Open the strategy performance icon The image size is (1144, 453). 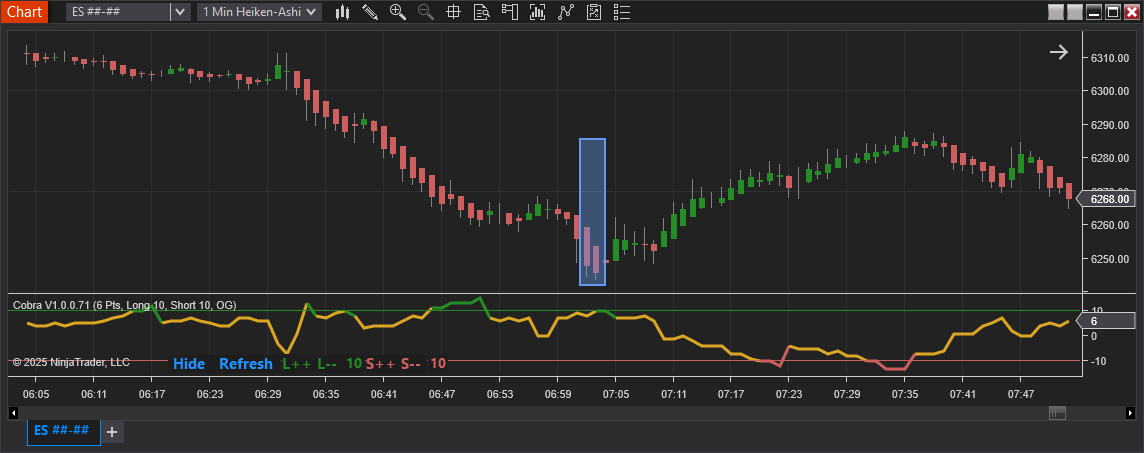pyautogui.click(x=594, y=12)
